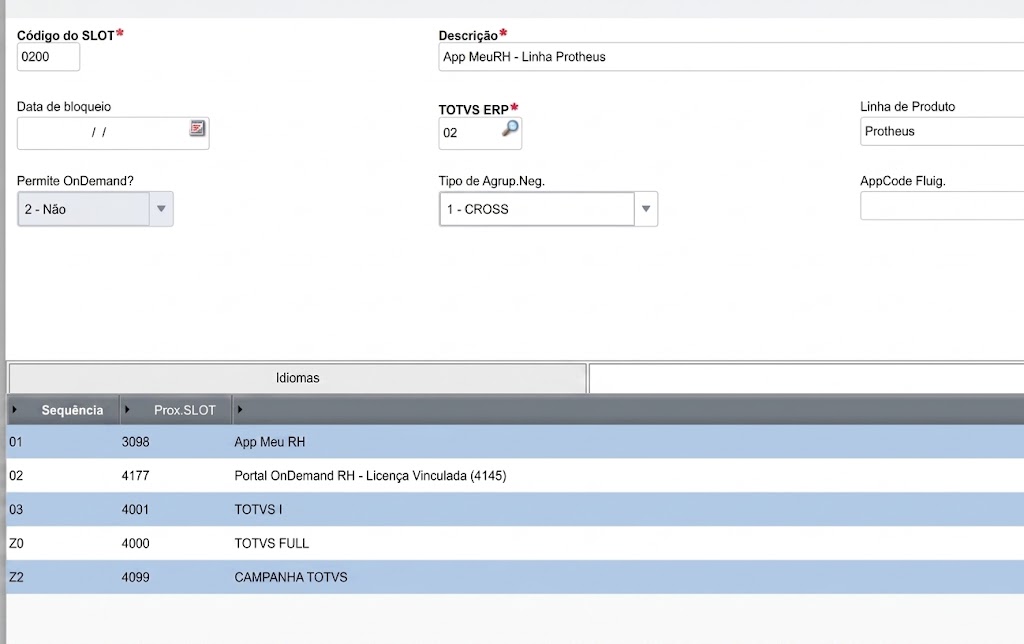
Task: Open the Permite OnDemand dropdown arrow
Action: pos(161,209)
